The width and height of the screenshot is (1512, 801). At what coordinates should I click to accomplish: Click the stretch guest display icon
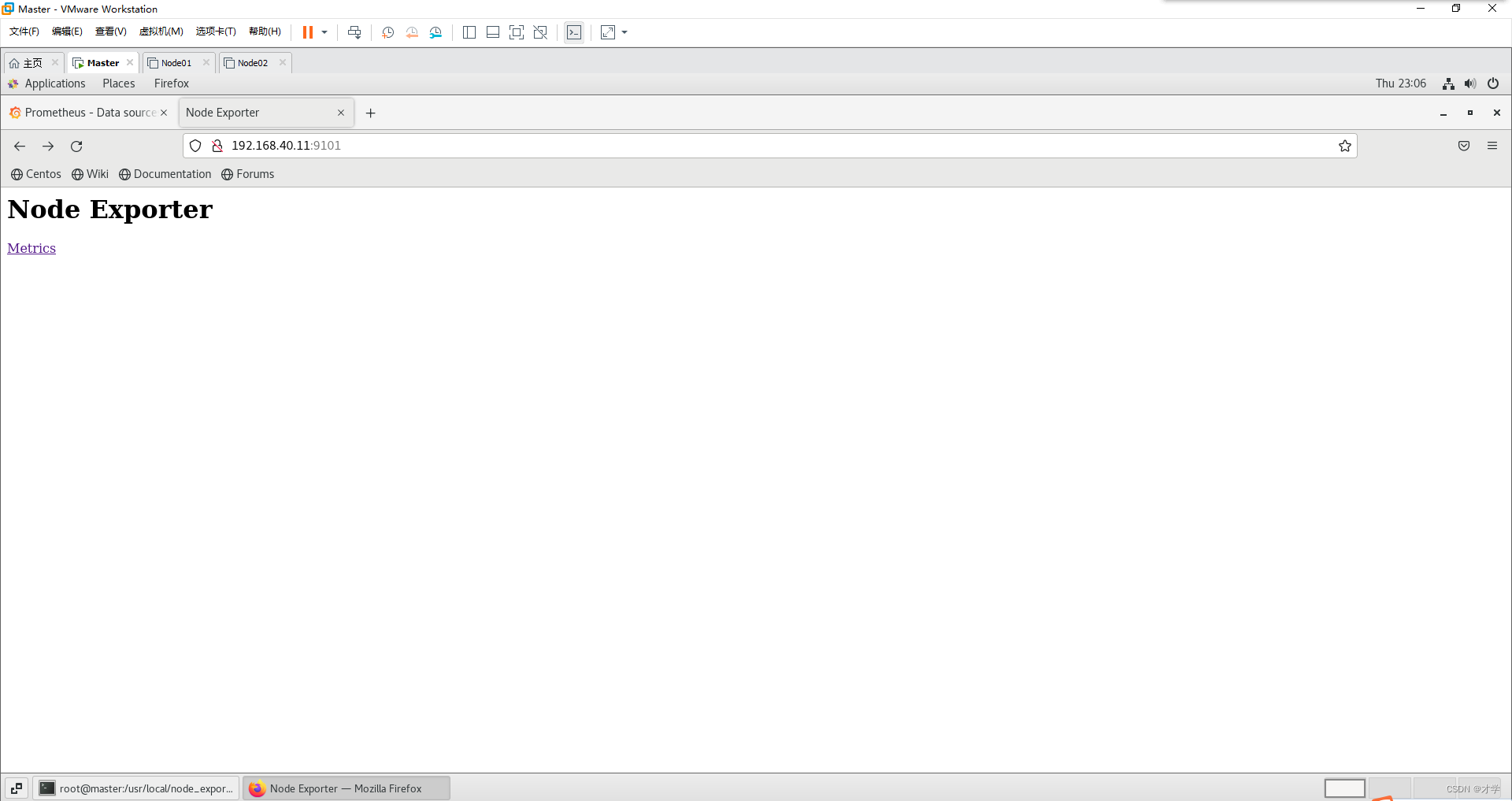[608, 32]
